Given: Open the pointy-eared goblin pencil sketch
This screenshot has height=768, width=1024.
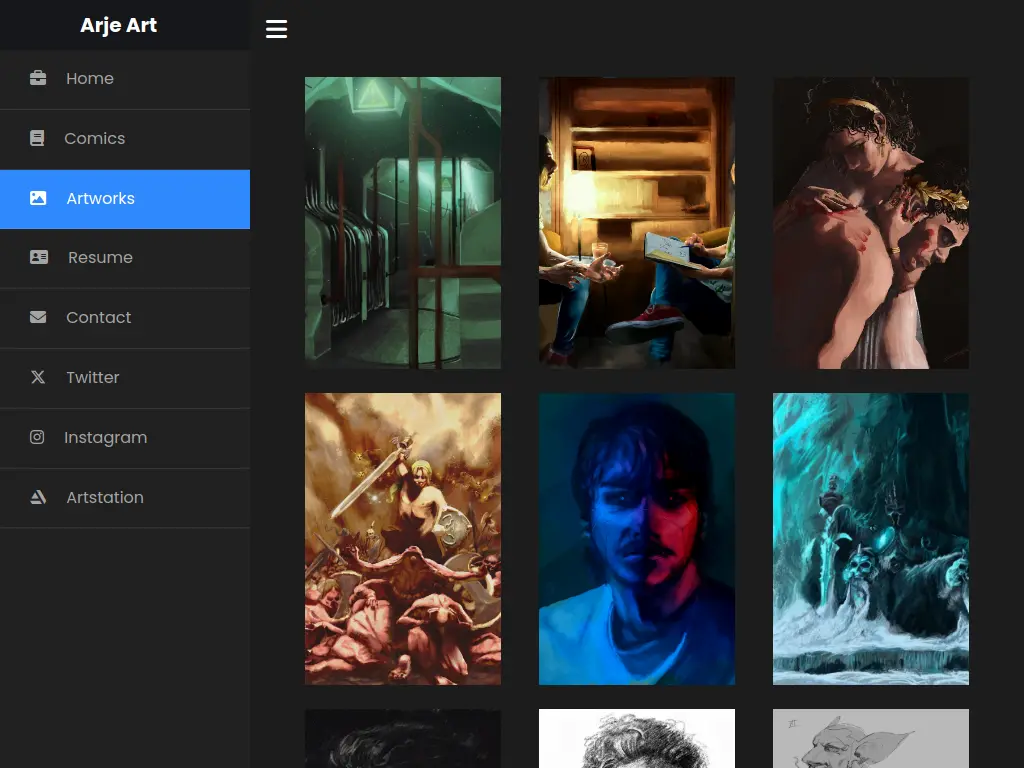Looking at the screenshot, I should [871, 739].
